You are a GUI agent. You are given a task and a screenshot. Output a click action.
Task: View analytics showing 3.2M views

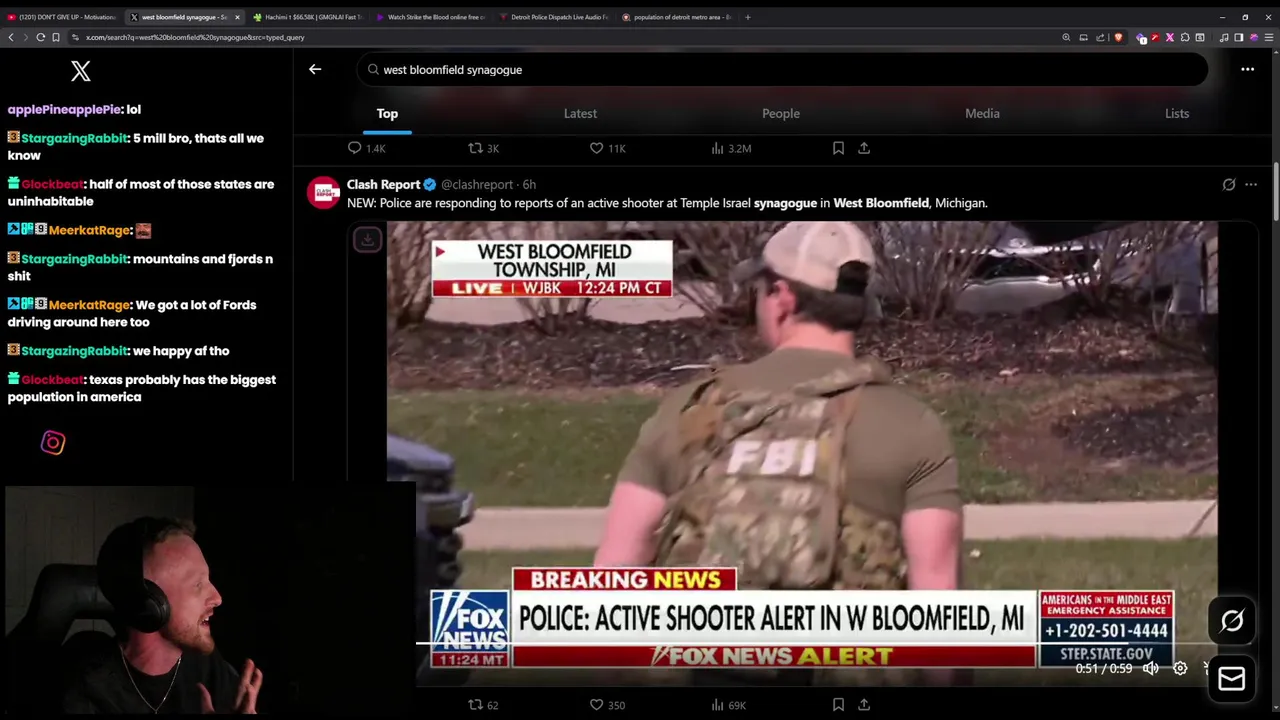click(x=731, y=148)
